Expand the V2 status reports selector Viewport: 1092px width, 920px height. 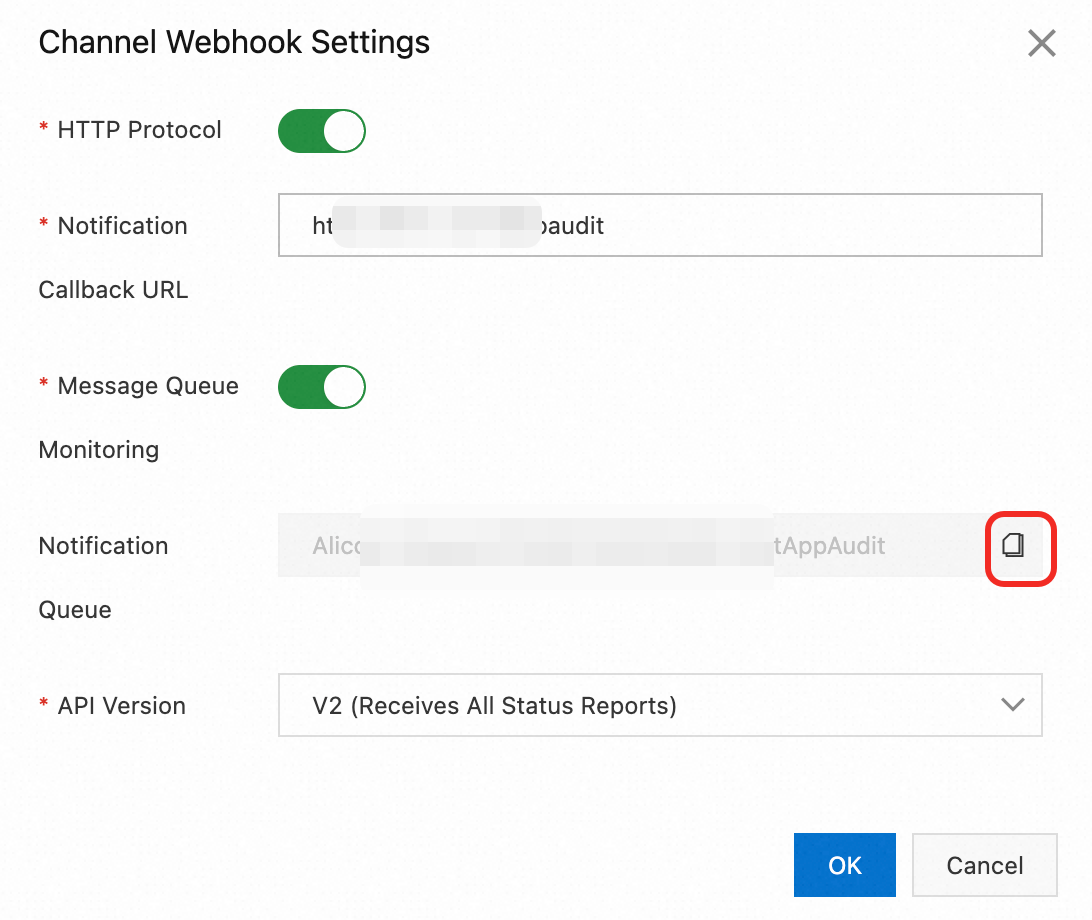pos(660,705)
